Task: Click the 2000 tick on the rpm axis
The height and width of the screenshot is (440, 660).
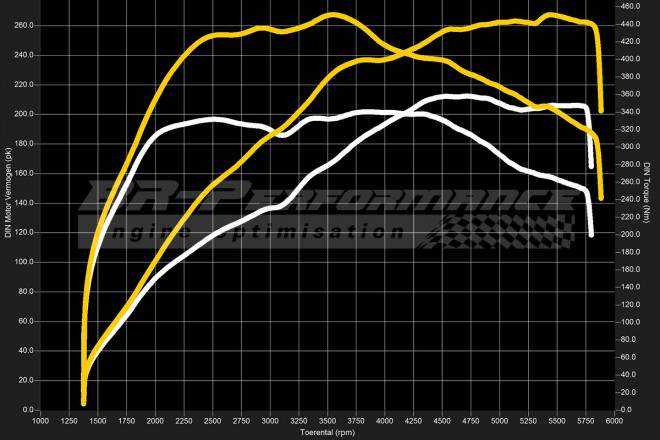Action: tap(156, 421)
